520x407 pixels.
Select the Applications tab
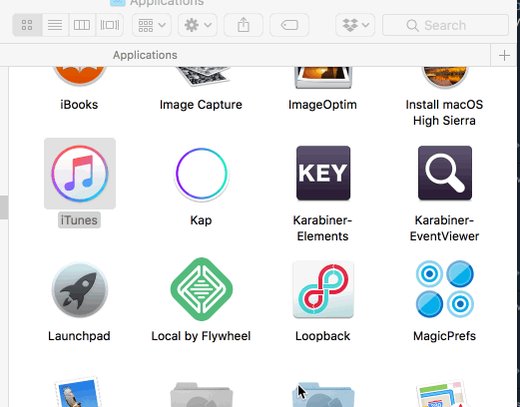point(145,55)
